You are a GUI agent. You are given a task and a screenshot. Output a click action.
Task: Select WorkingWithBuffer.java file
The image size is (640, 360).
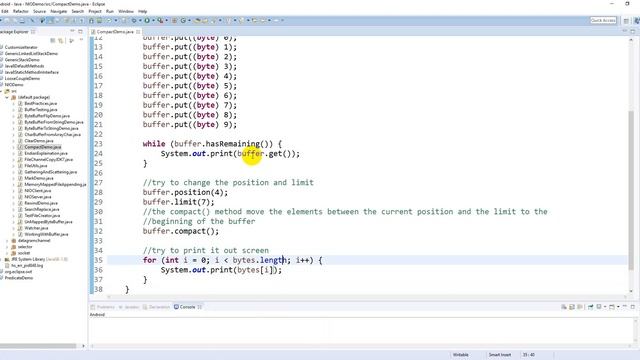coord(46,234)
